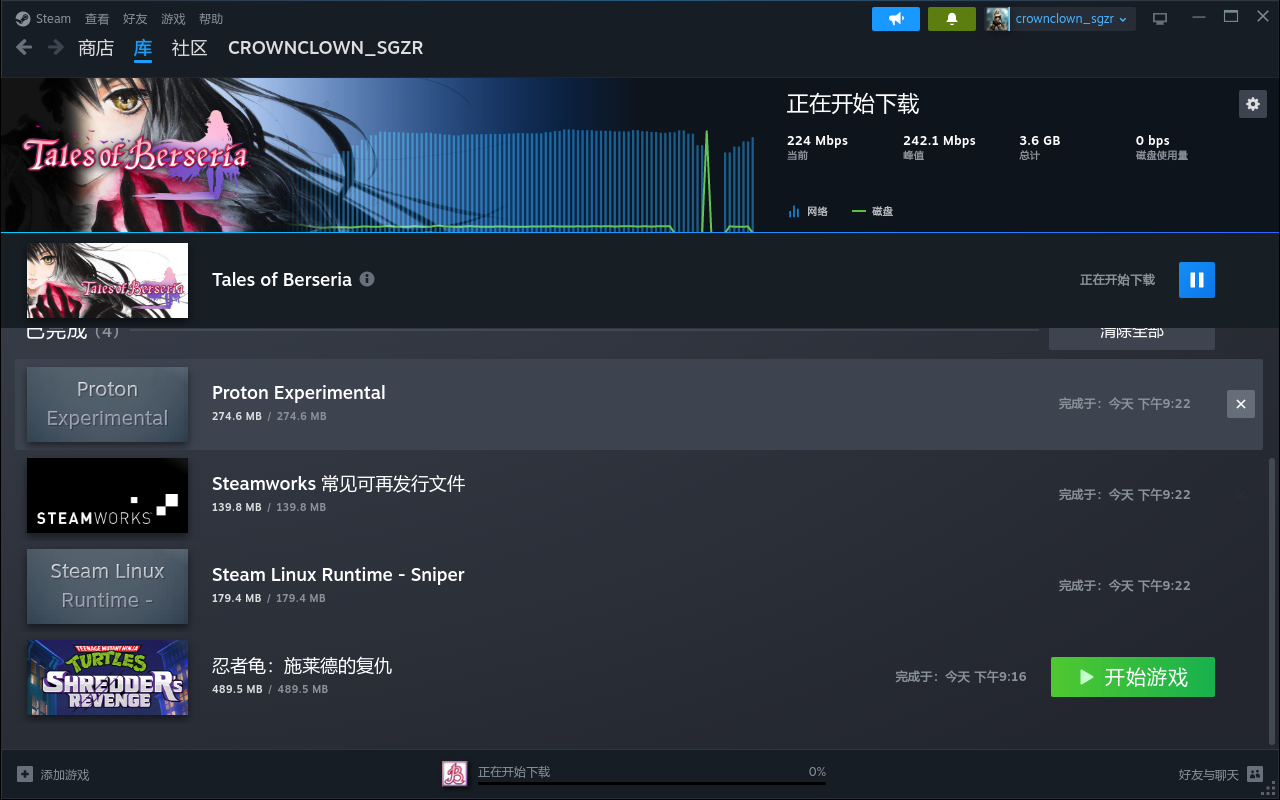Switch to the 商店 tab
1280x800 pixels.
tap(96, 48)
